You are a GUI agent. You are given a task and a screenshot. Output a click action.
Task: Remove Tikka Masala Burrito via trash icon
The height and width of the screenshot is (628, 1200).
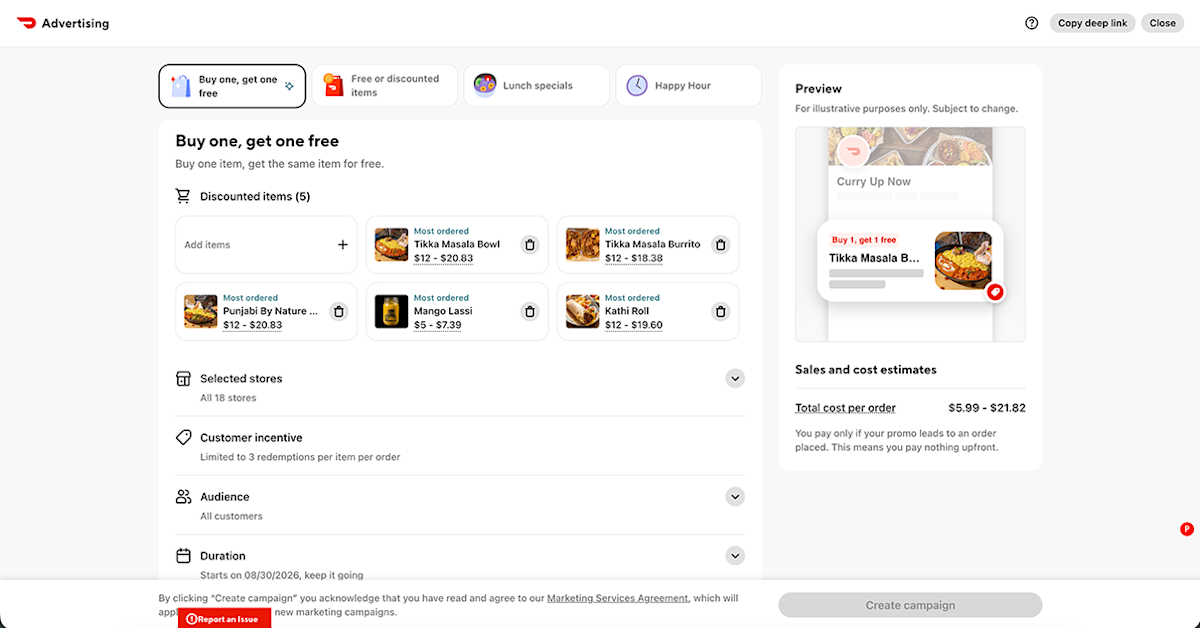(720, 245)
